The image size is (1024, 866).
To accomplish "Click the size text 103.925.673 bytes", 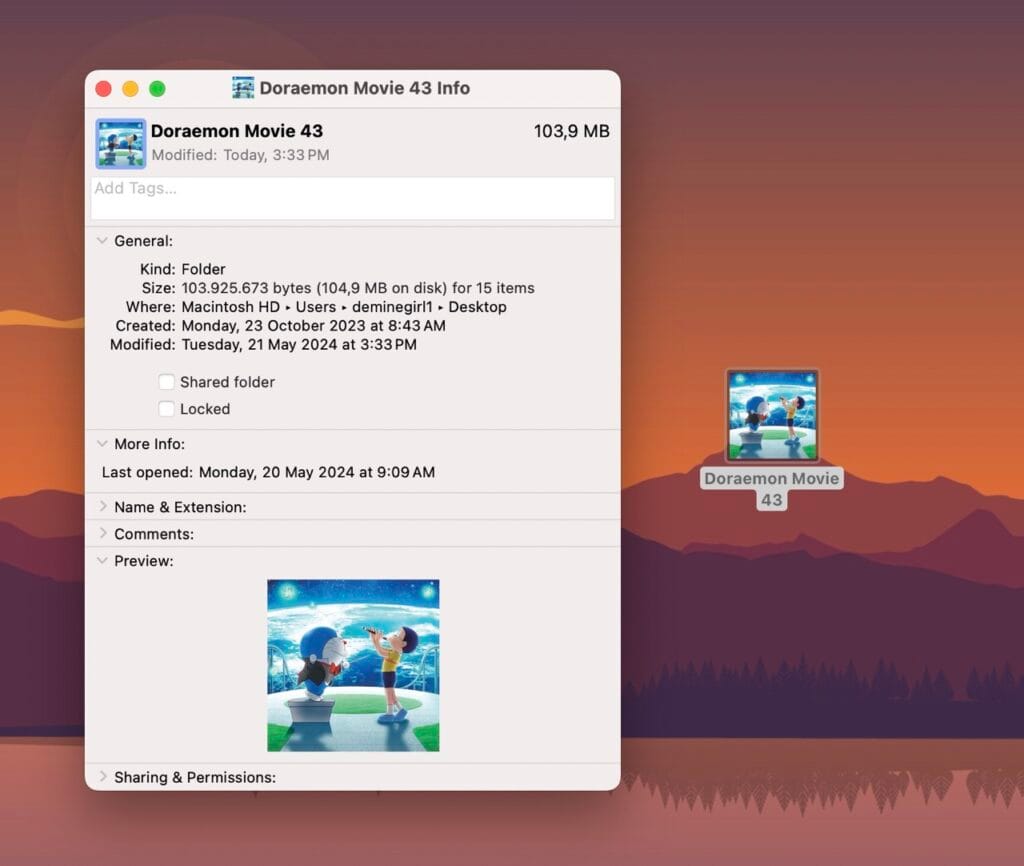I will pyautogui.click(x=246, y=288).
